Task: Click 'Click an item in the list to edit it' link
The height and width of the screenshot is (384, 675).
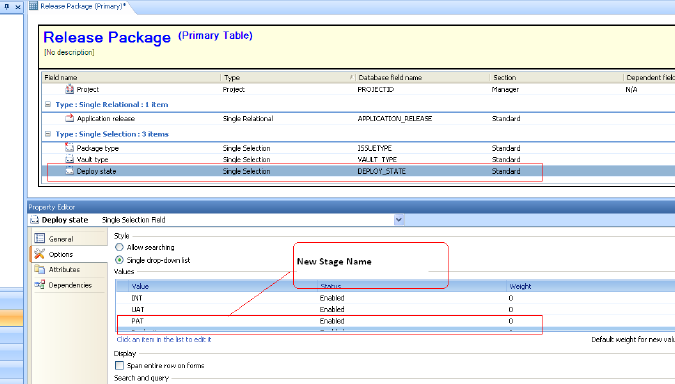Action: pos(164,339)
